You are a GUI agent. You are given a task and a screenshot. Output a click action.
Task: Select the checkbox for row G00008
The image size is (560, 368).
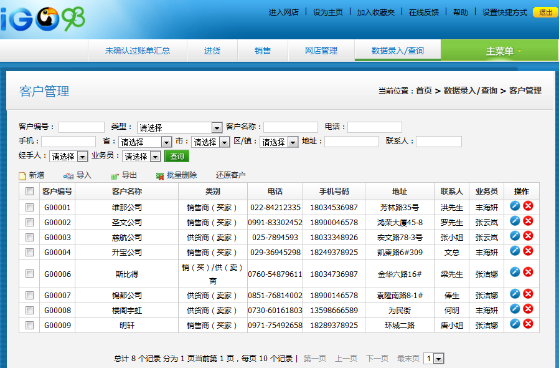coord(29,310)
